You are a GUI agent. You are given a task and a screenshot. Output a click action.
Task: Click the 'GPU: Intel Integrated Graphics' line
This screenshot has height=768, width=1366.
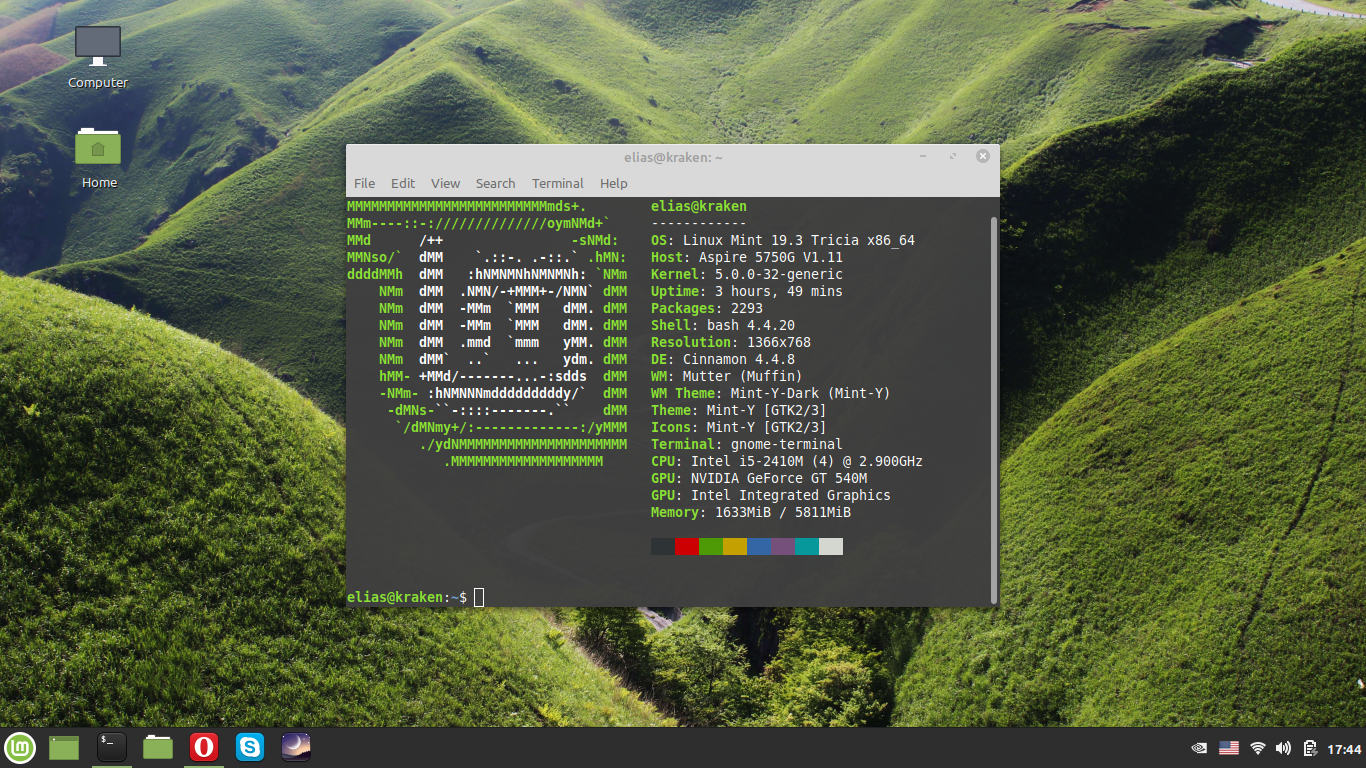771,495
